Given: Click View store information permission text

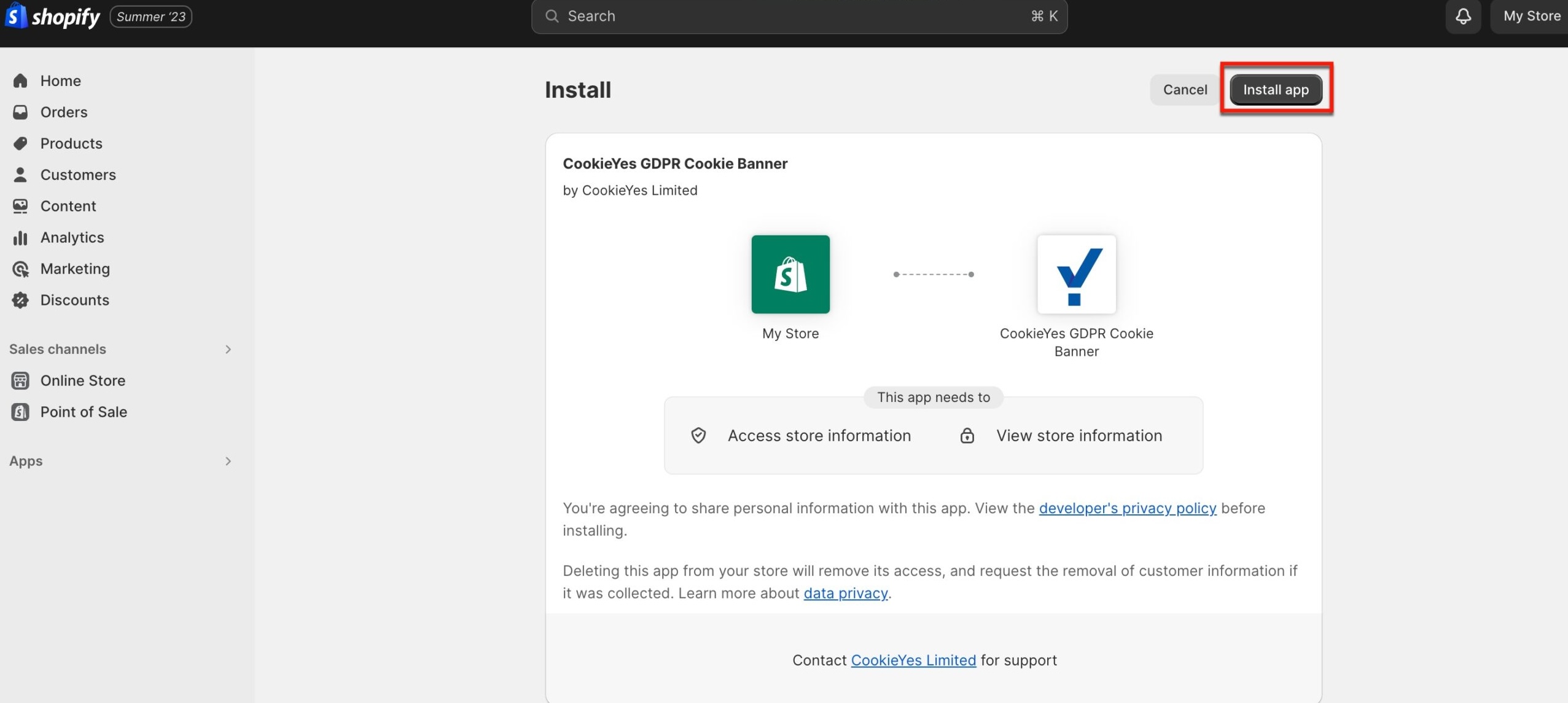Looking at the screenshot, I should 1079,435.
